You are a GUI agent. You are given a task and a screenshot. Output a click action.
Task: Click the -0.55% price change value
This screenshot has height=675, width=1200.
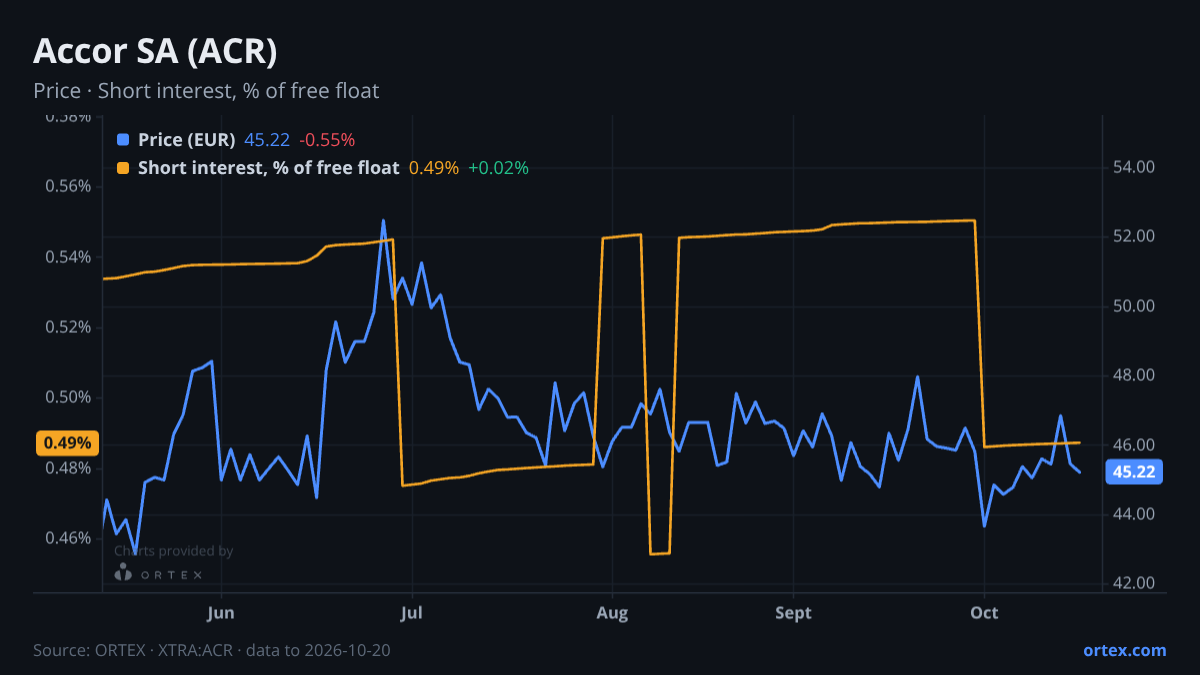(327, 140)
